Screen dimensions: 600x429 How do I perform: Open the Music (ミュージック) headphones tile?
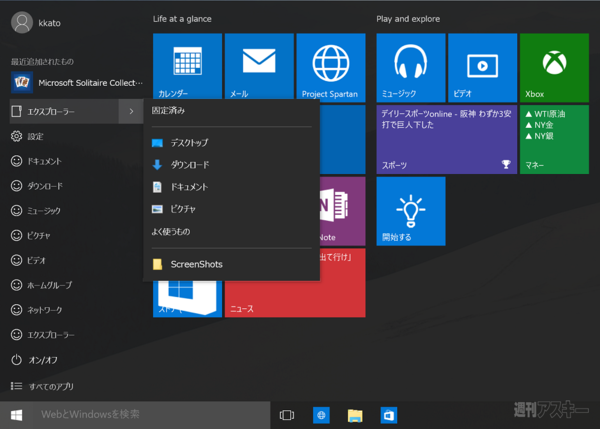pyautogui.click(x=411, y=68)
